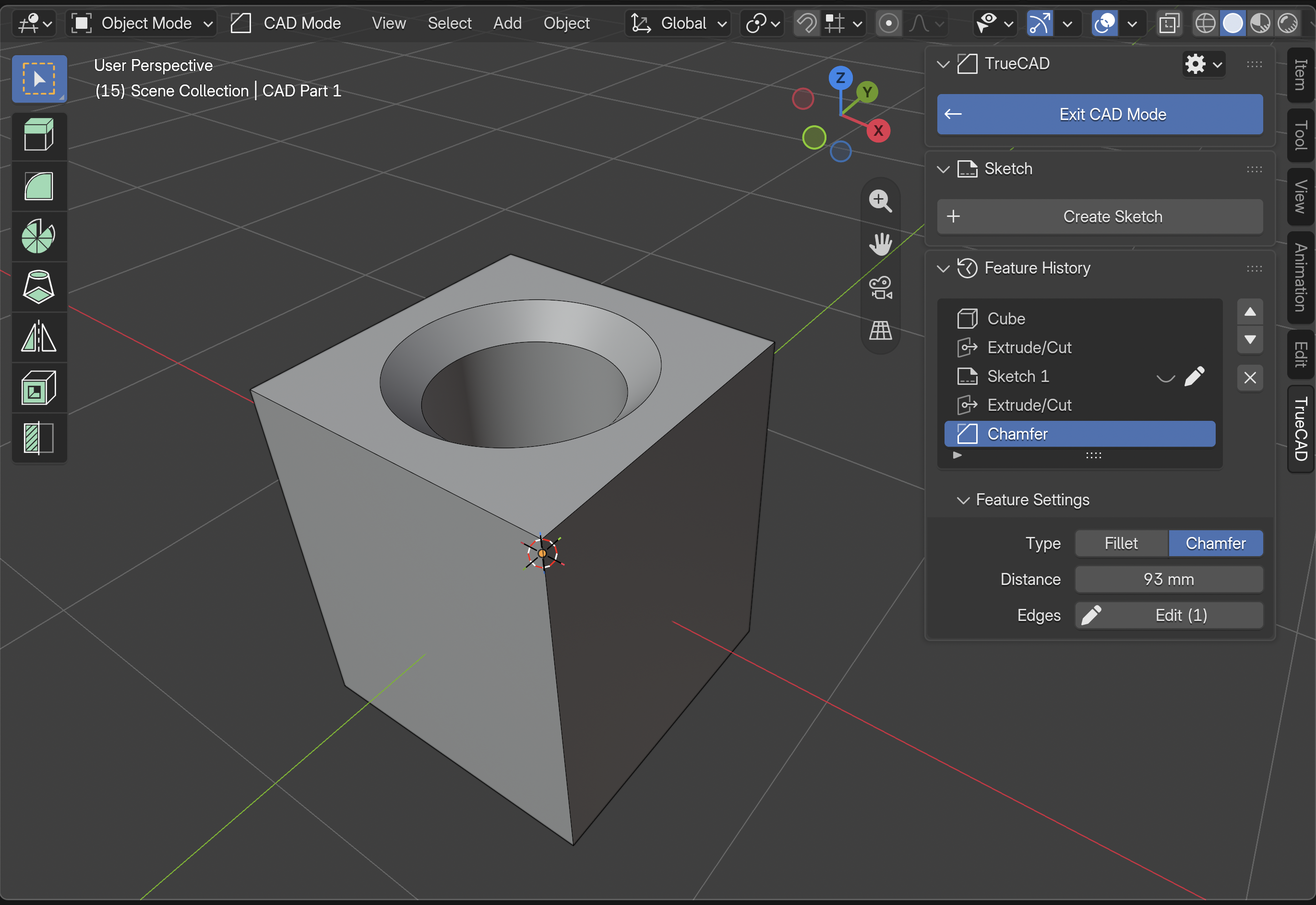Screen dimensions: 1316x905
Task: Toggle the Sketch 1 visibility eye
Action: 1166,378
